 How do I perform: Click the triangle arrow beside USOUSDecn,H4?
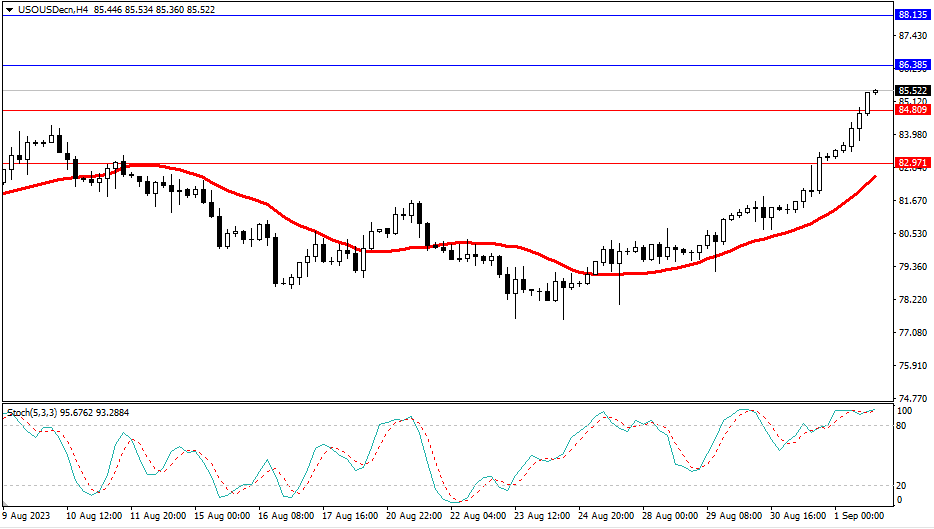tap(9, 9)
